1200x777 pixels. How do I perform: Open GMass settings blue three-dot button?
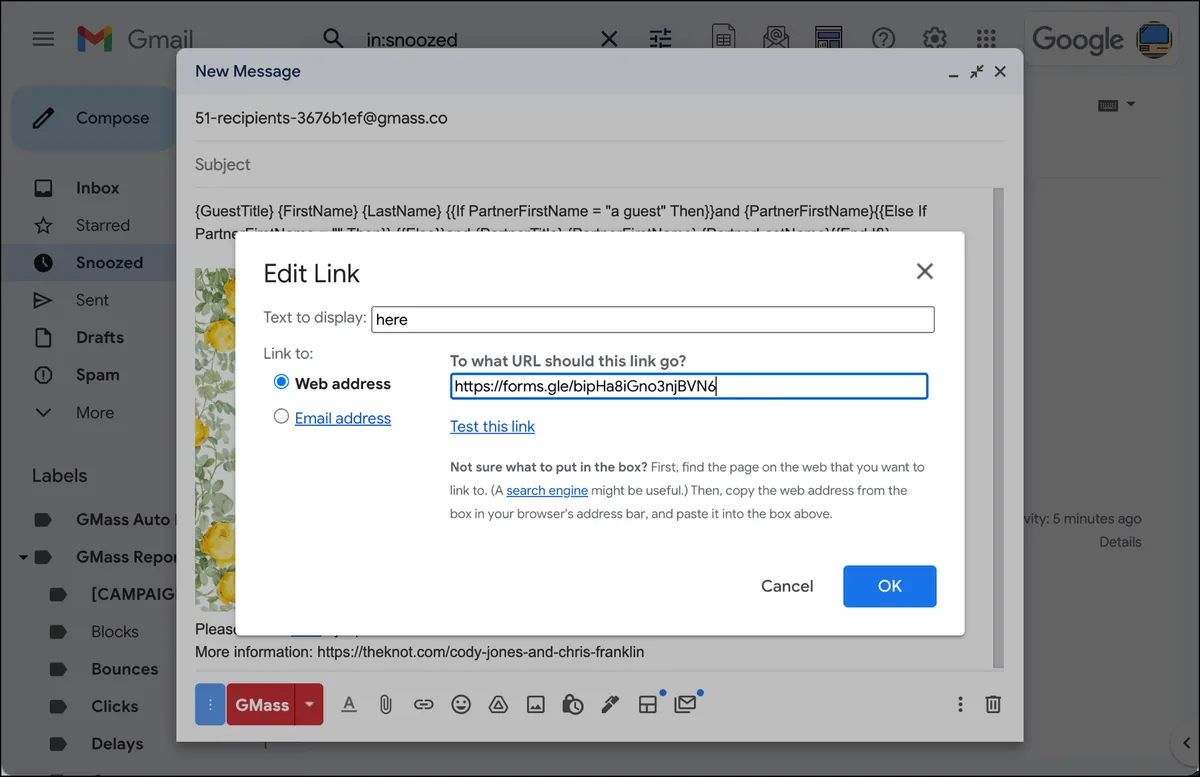tap(210, 705)
